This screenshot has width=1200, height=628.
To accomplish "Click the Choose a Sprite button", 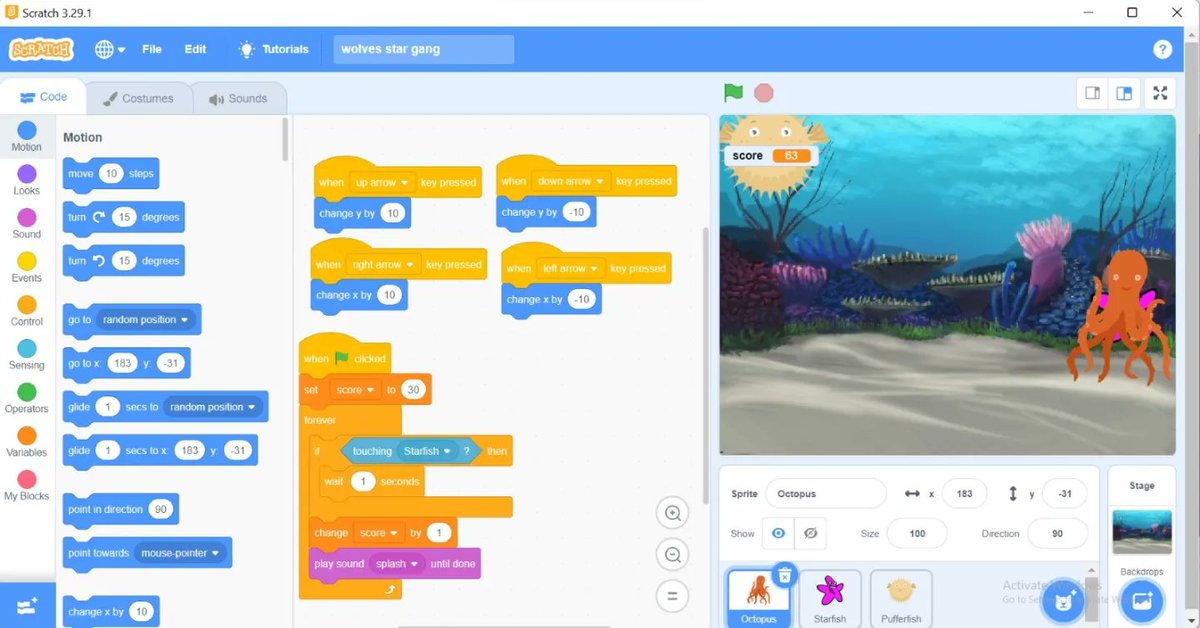I will (x=1065, y=602).
